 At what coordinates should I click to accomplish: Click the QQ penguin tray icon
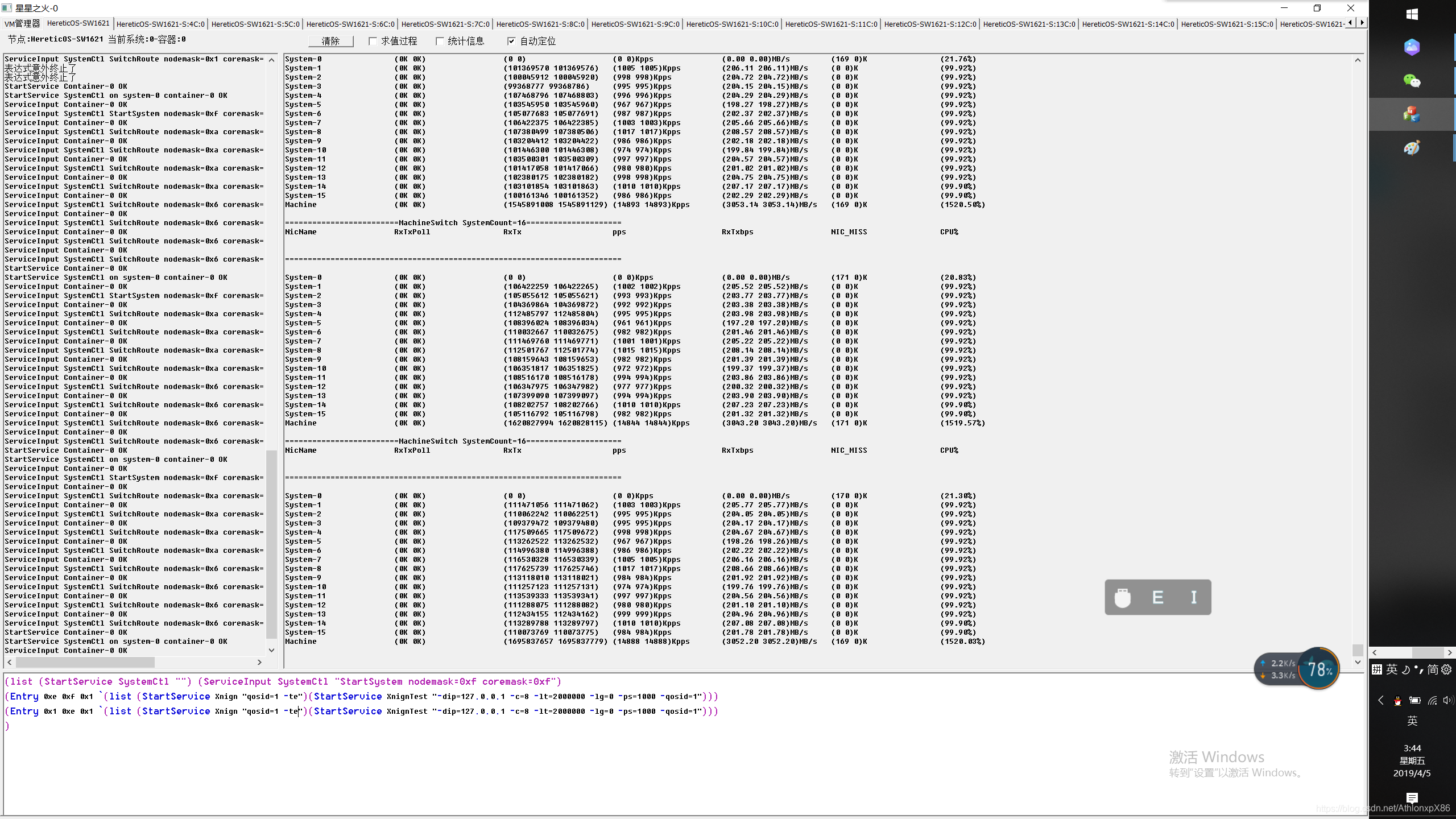pos(1397,701)
